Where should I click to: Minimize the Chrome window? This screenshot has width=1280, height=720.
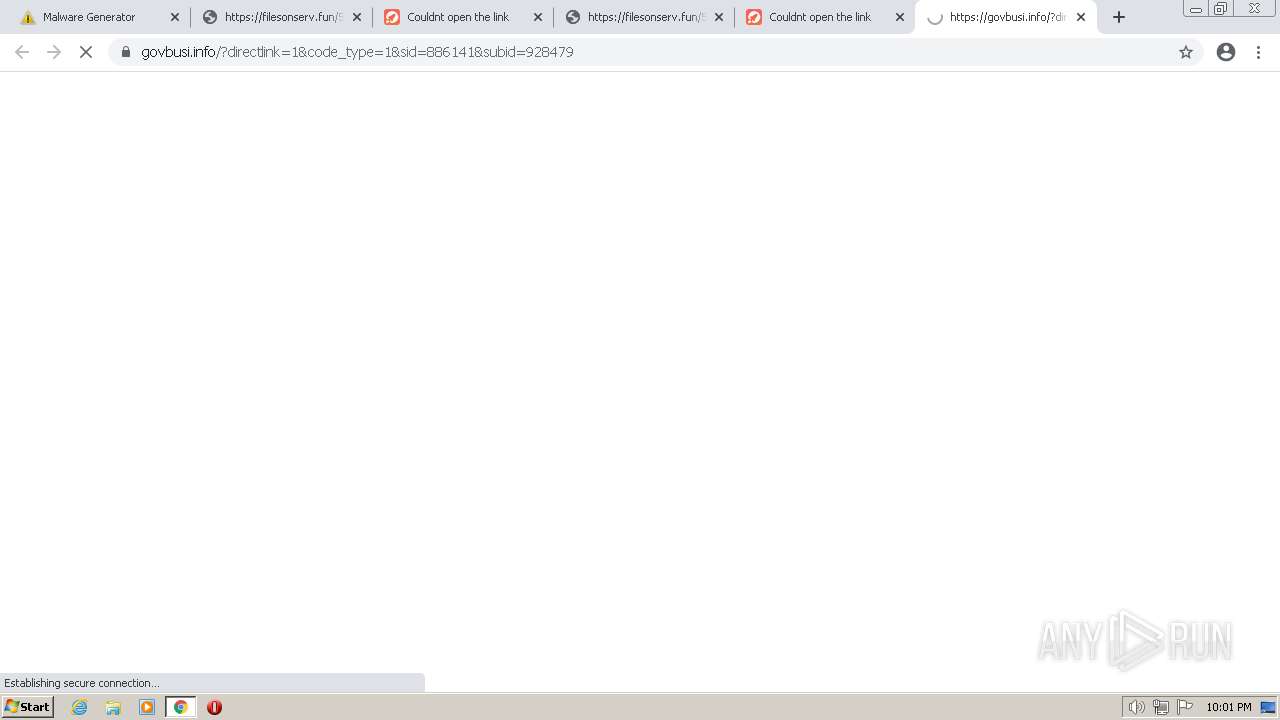tap(1195, 9)
